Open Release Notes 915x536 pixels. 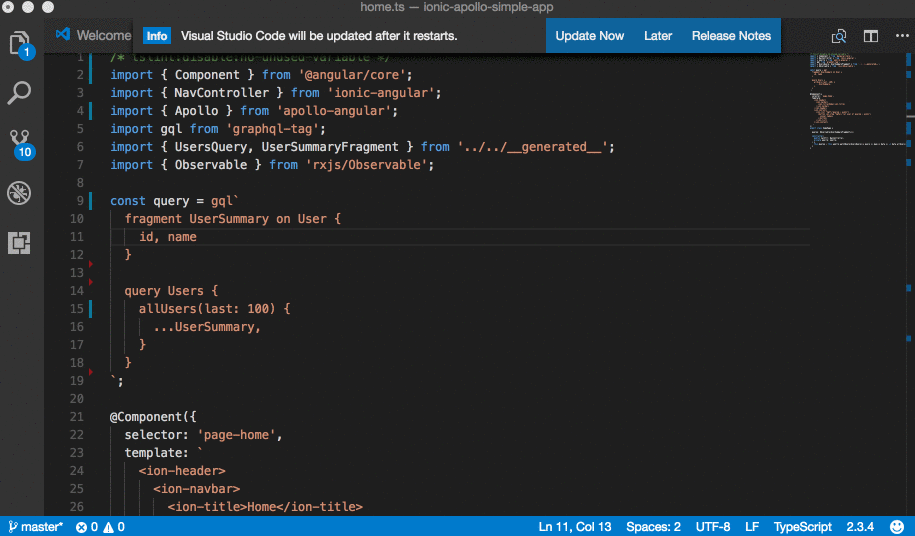tap(731, 36)
